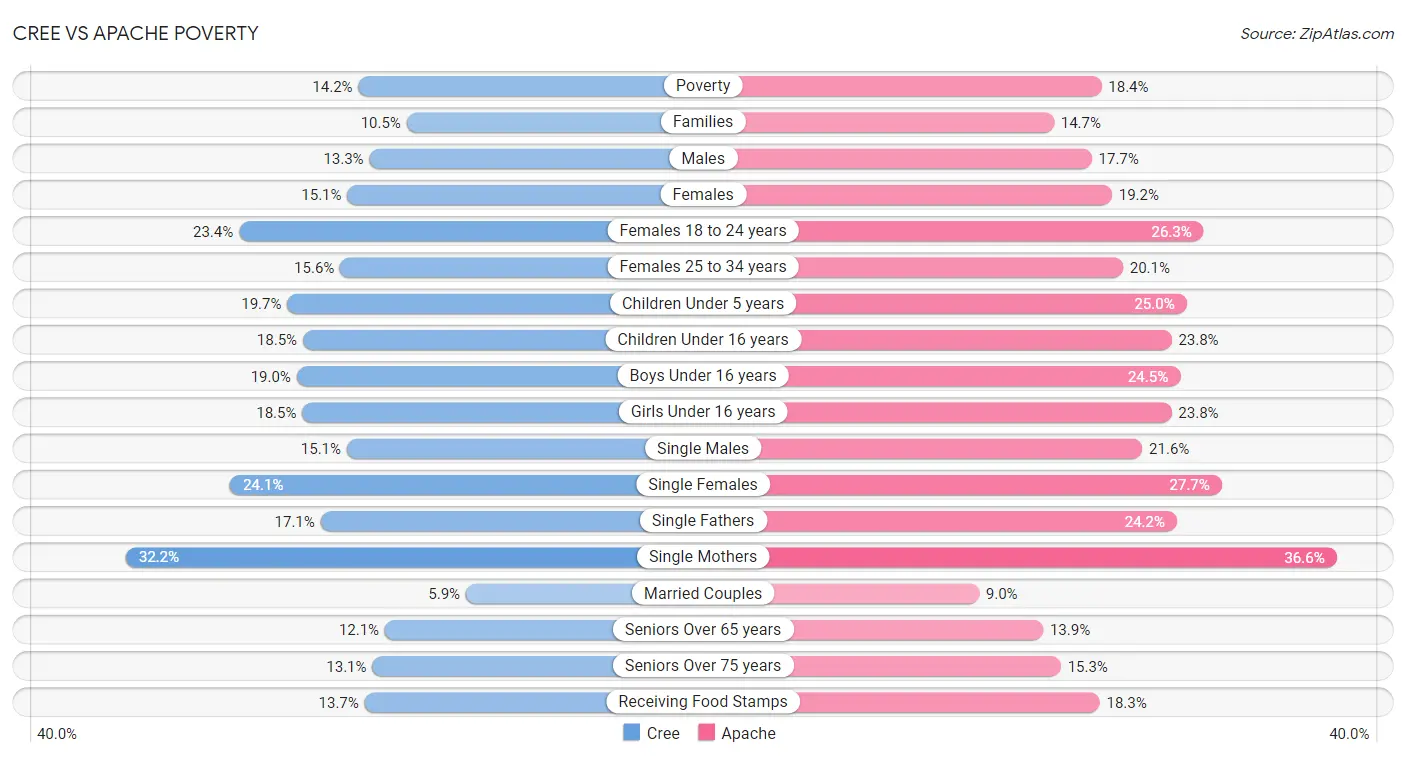
Task: Toggle the Apache legend color swatch
Action: [706, 733]
